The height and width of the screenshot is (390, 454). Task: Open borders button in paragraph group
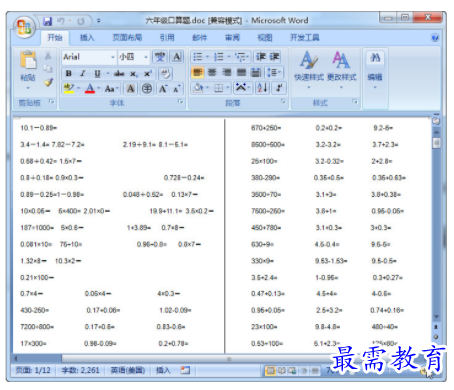219,88
